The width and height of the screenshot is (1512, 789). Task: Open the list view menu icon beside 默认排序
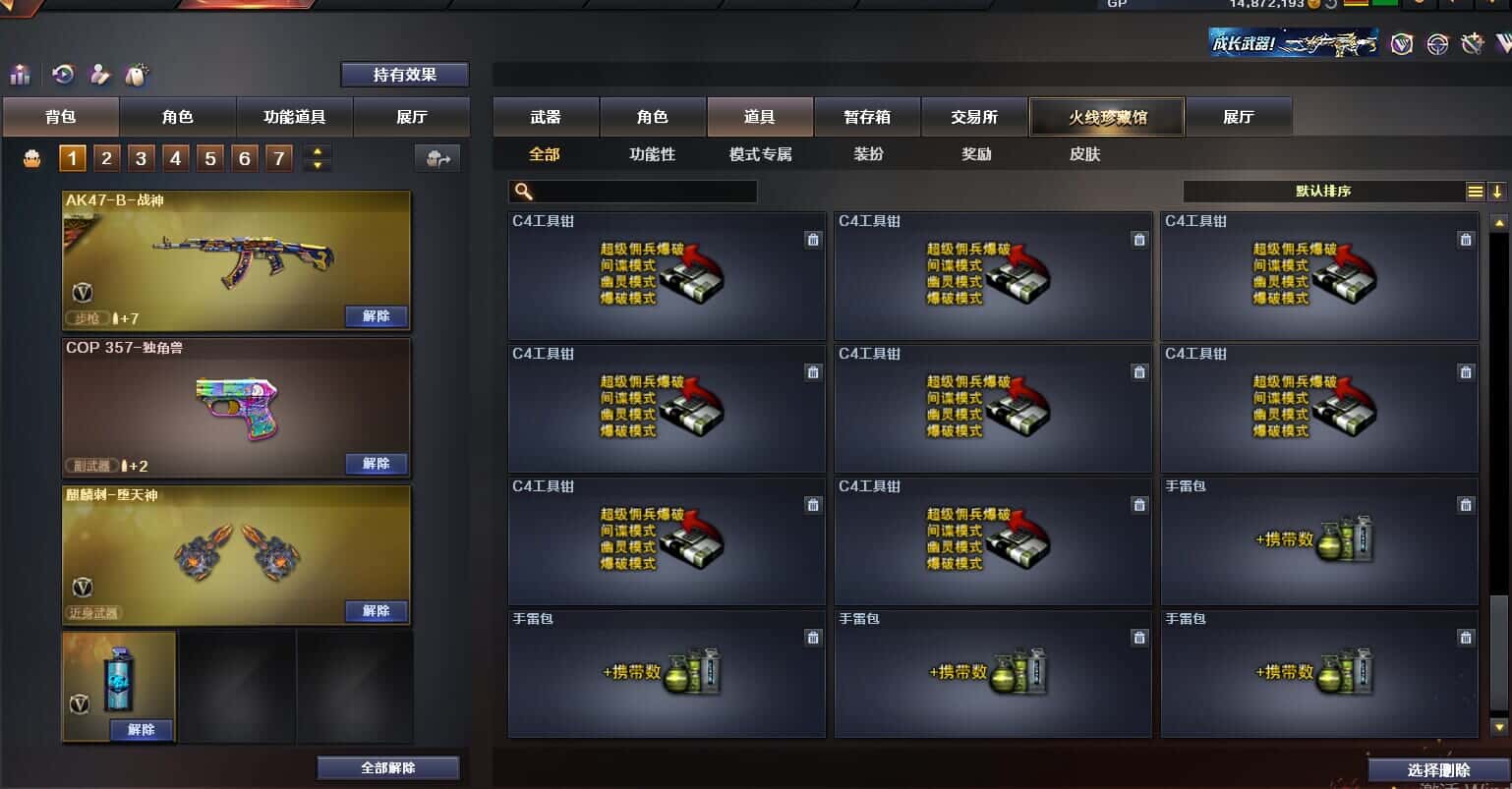point(1476,192)
